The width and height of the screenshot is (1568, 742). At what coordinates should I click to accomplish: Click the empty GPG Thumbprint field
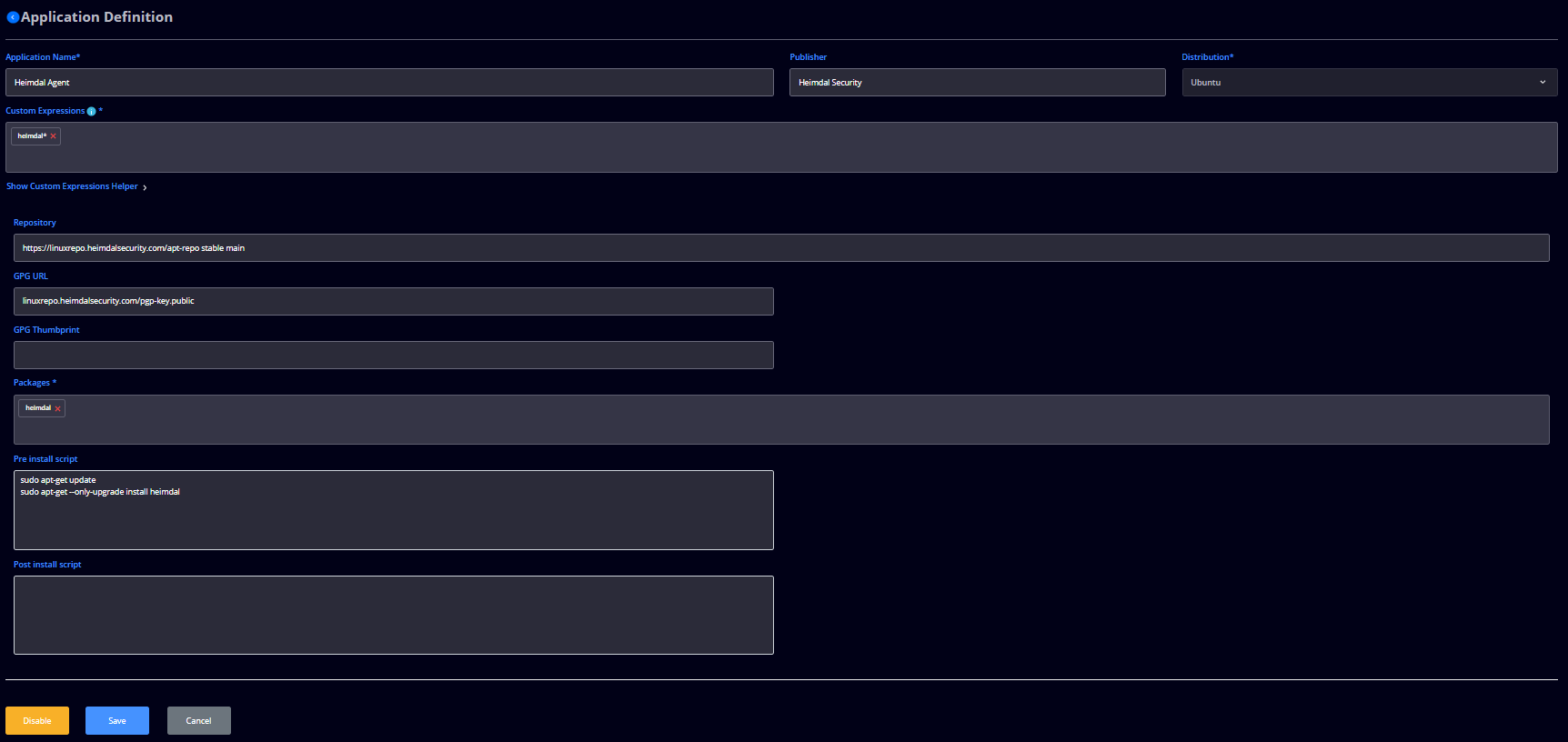393,355
